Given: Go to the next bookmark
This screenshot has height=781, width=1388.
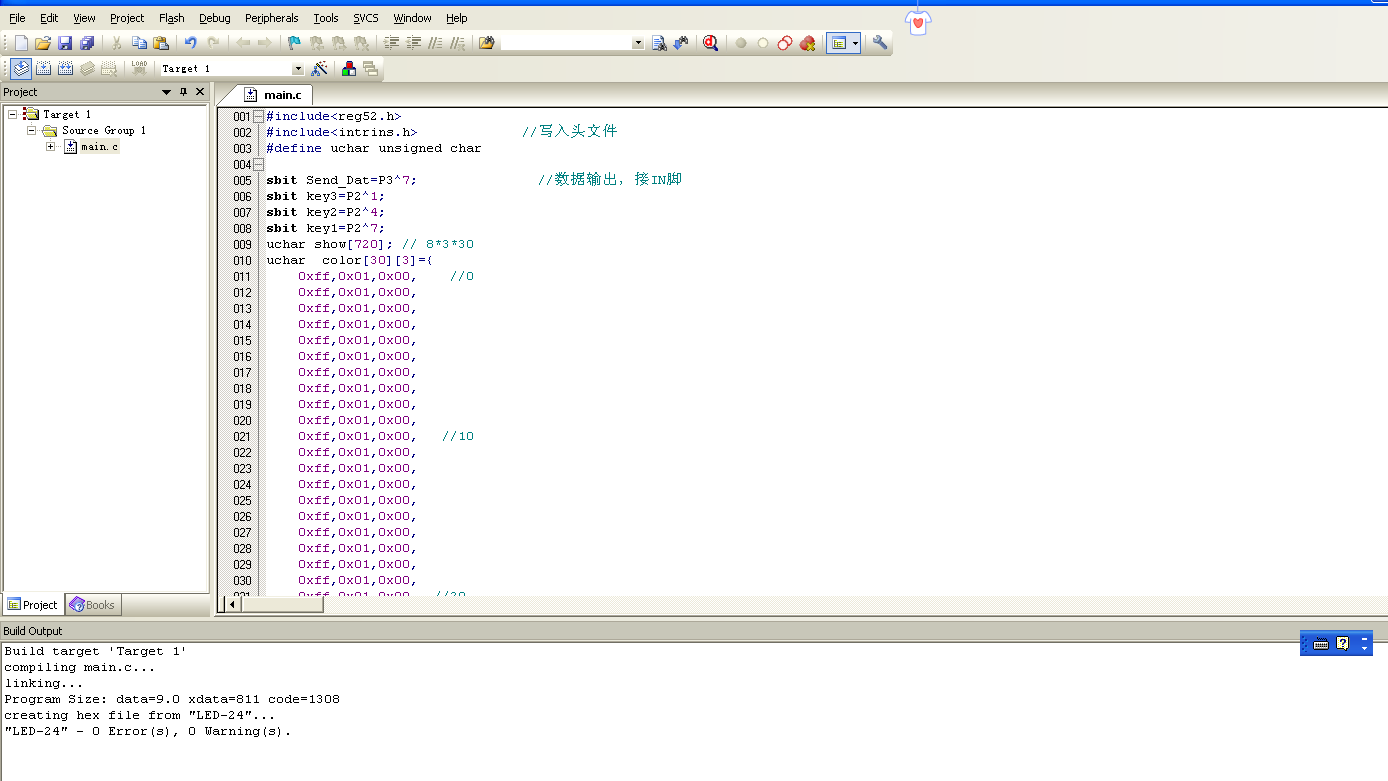Looking at the screenshot, I should [x=338, y=43].
